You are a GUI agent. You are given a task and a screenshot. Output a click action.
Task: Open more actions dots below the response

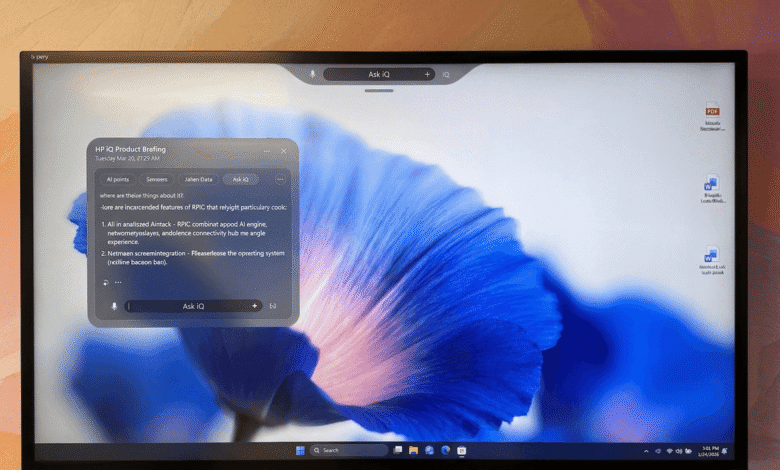[118, 283]
